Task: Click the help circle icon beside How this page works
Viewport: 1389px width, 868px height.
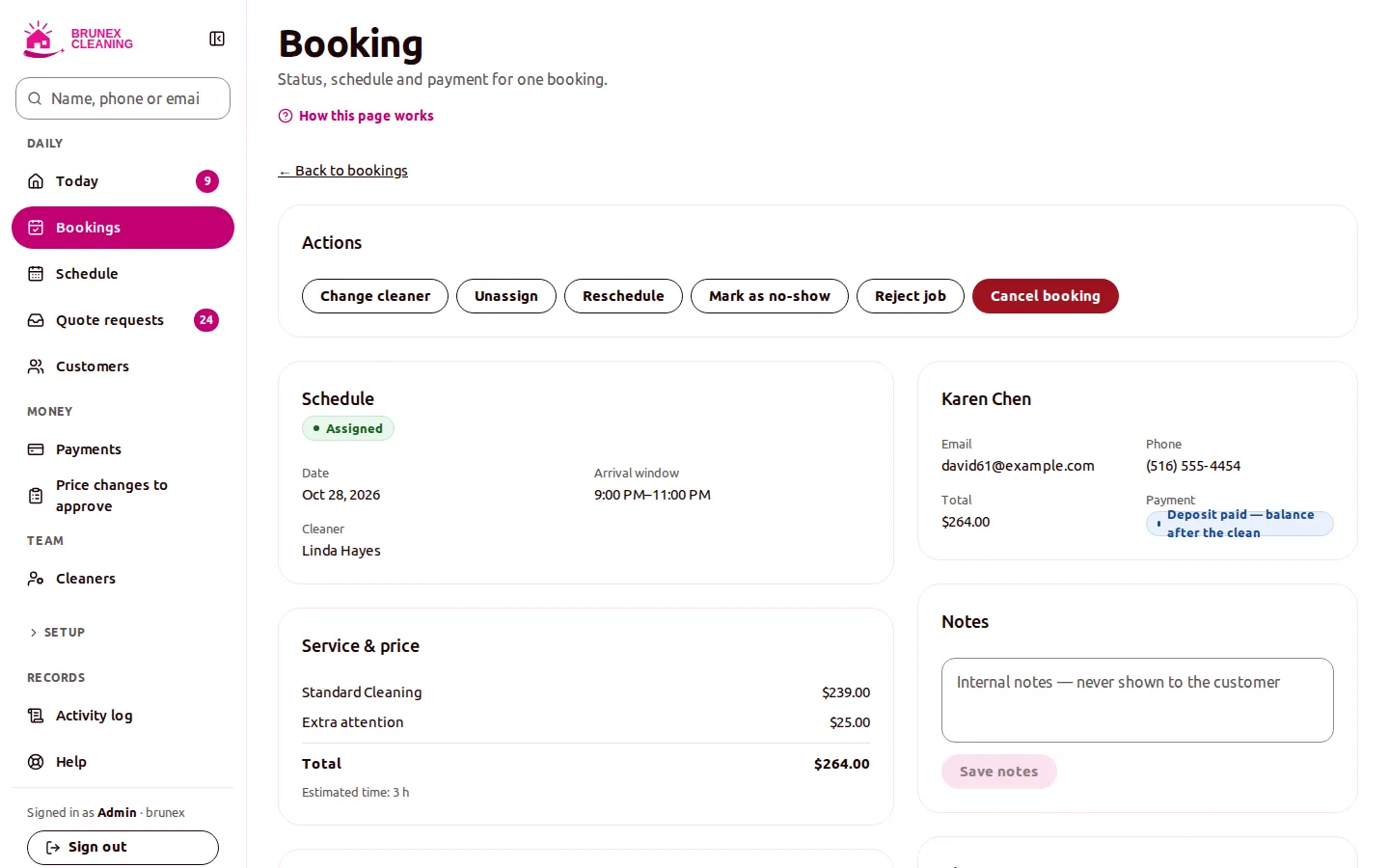Action: [x=286, y=116]
